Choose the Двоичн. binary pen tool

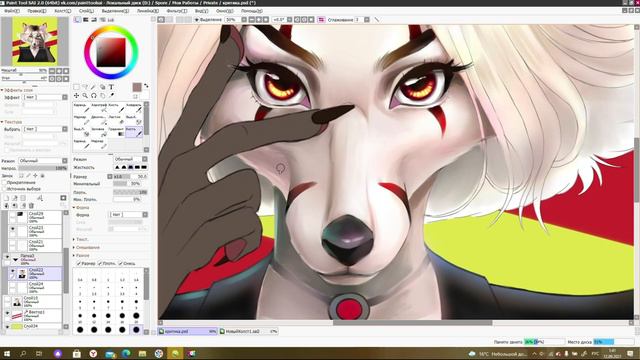pos(99,120)
